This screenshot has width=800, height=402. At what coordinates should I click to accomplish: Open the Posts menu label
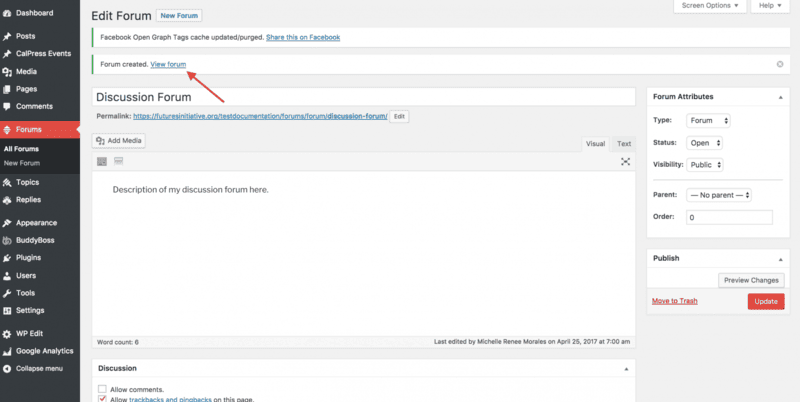pyautogui.click(x=26, y=36)
